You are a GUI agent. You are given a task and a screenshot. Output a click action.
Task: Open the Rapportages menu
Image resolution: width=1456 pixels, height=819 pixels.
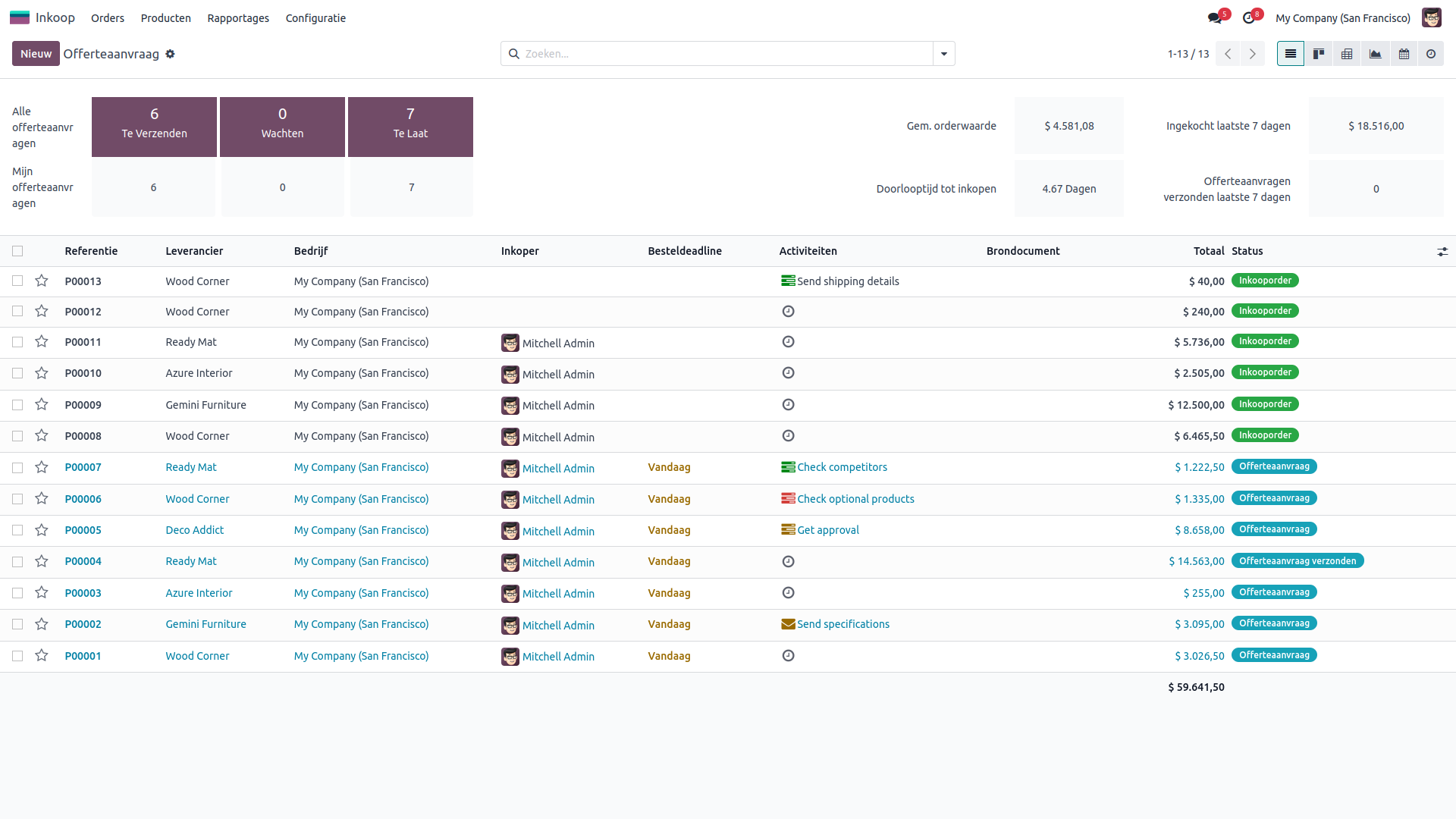pyautogui.click(x=238, y=18)
